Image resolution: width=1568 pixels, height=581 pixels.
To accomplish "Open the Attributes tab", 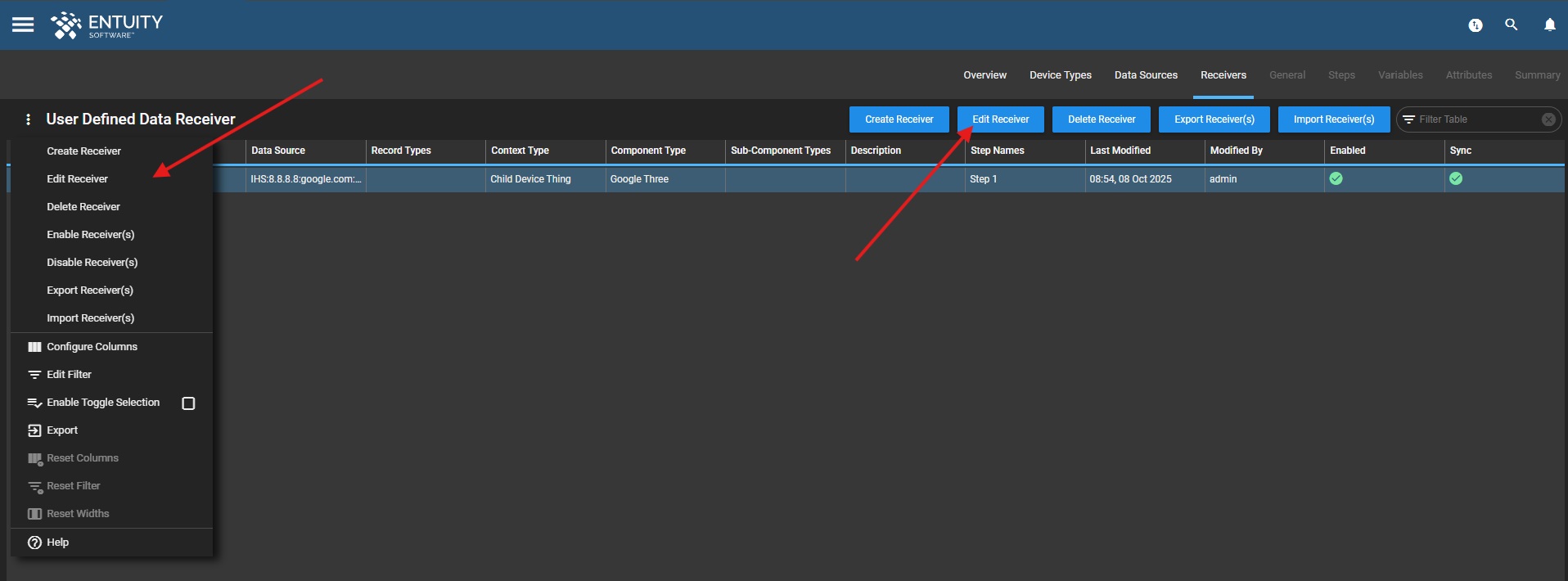I will coord(1469,75).
